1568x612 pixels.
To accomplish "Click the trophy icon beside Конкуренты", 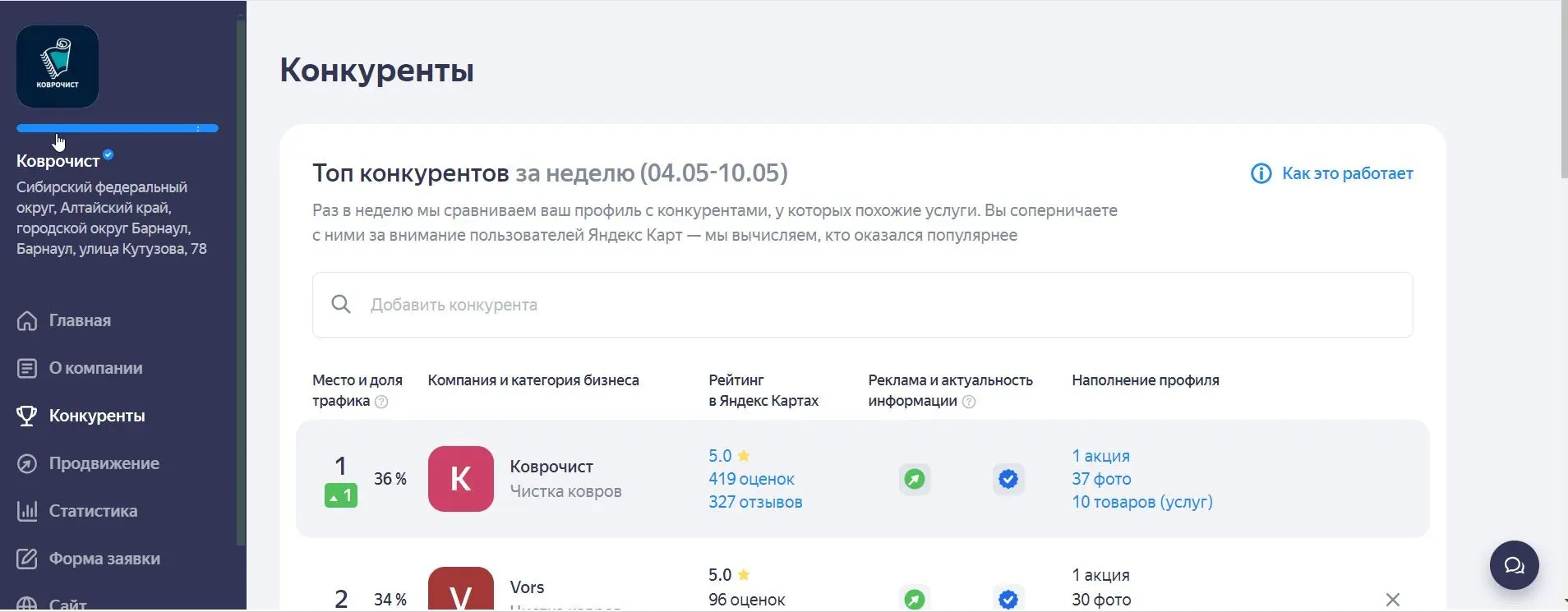I will pyautogui.click(x=27, y=416).
